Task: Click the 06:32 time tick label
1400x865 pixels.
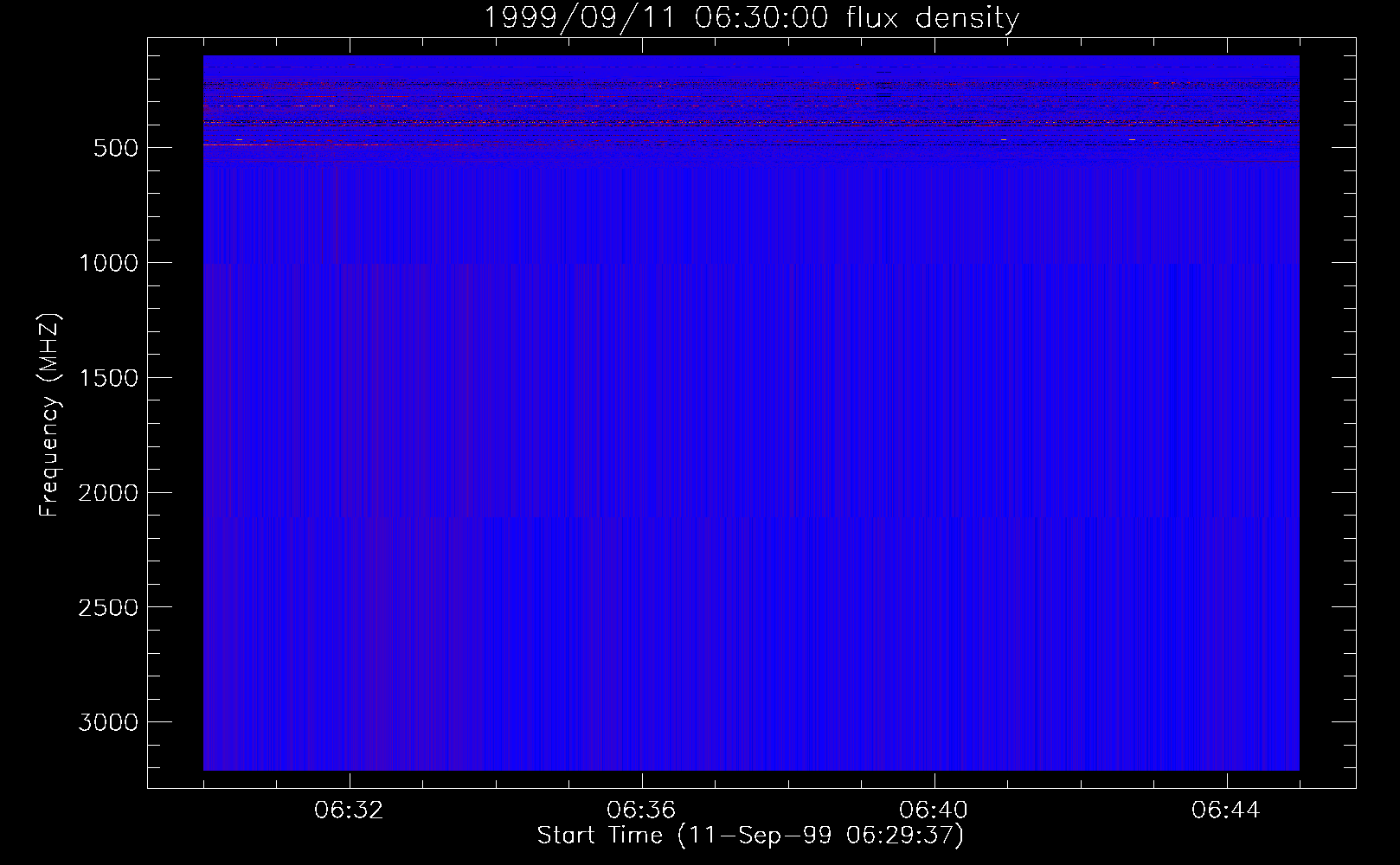Action: click(349, 811)
